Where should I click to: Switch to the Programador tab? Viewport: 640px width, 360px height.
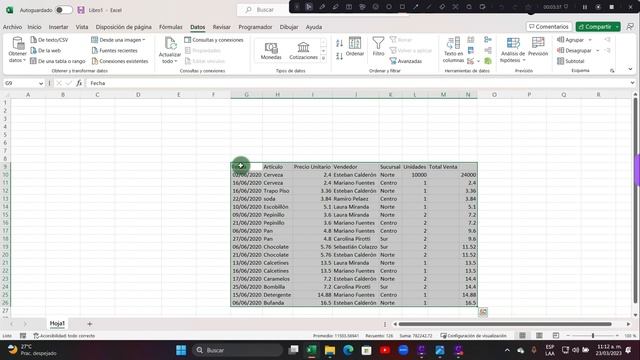point(255,27)
